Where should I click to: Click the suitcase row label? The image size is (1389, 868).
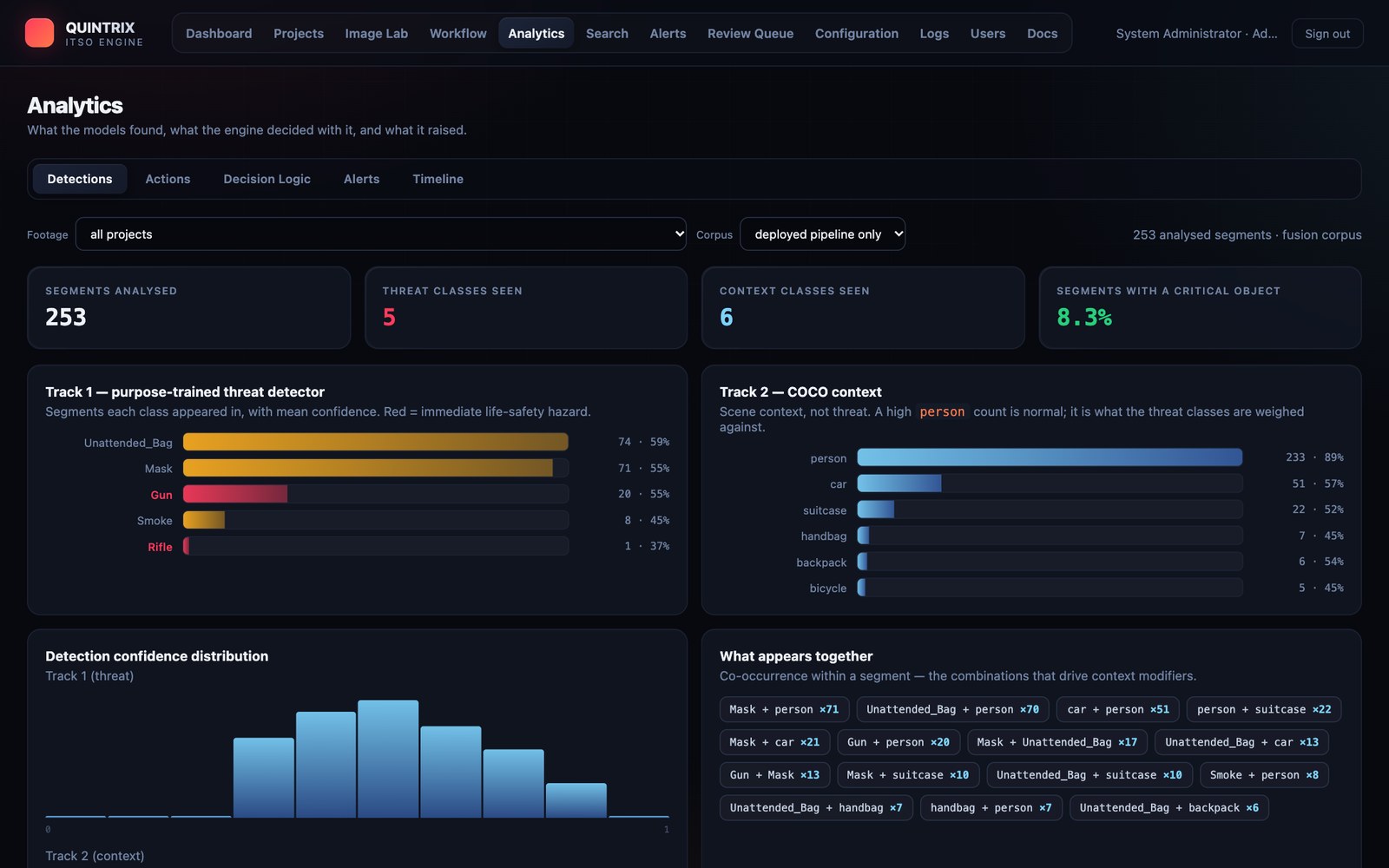825,510
